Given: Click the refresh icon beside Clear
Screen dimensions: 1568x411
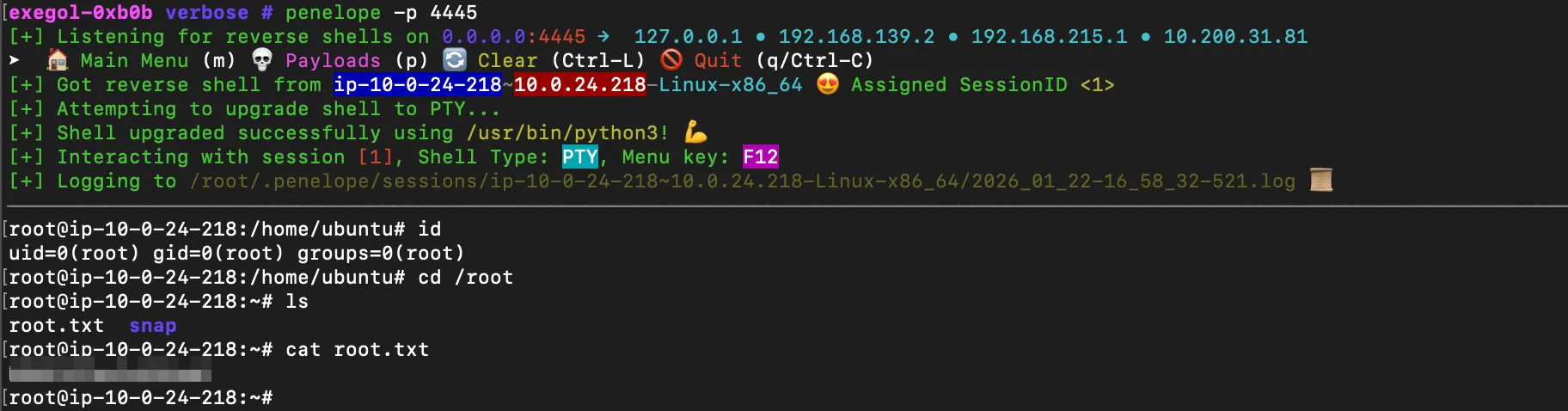Looking at the screenshot, I should click(x=455, y=60).
